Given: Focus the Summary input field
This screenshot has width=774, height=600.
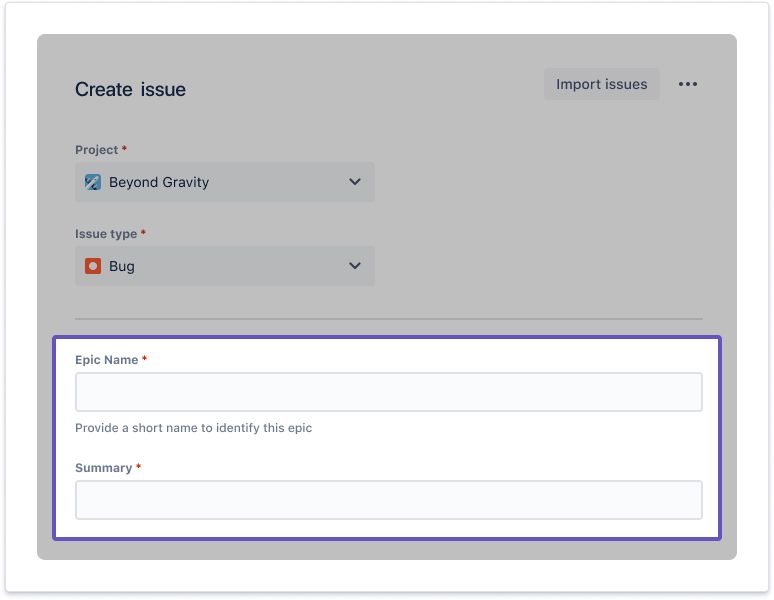Looking at the screenshot, I should [x=388, y=500].
